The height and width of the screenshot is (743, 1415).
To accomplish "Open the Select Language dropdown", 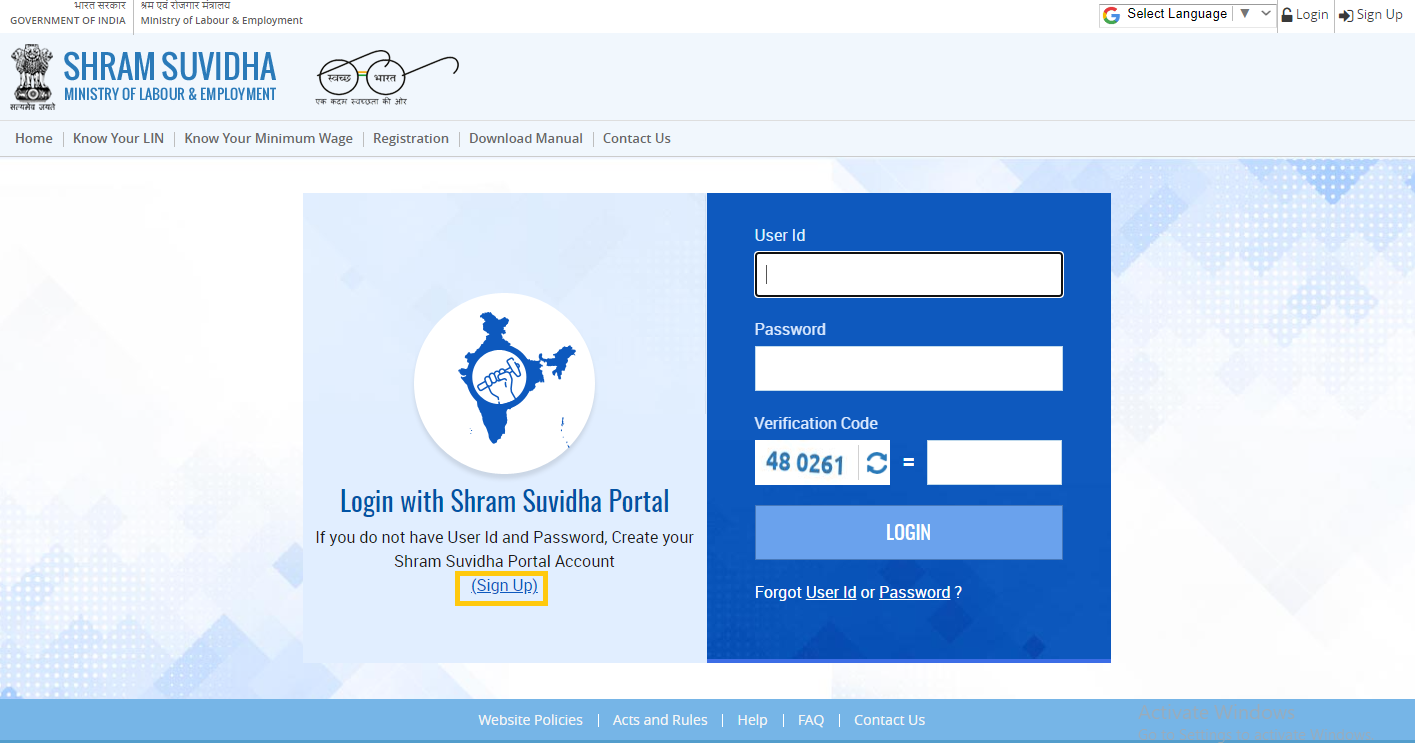I will pyautogui.click(x=1187, y=14).
